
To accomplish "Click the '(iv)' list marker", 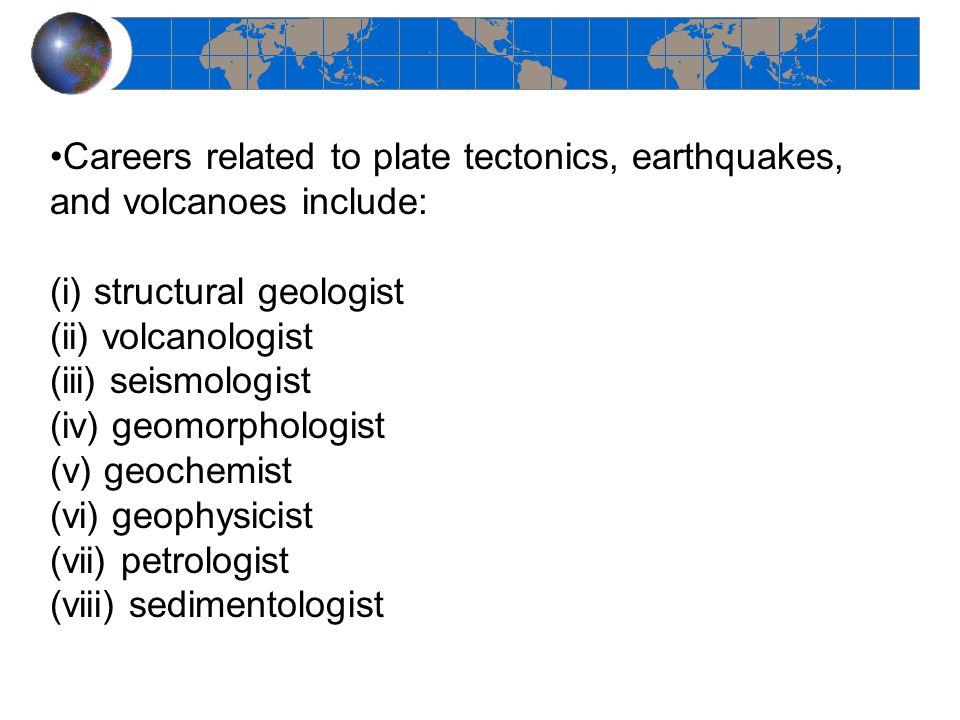I will [74, 427].
